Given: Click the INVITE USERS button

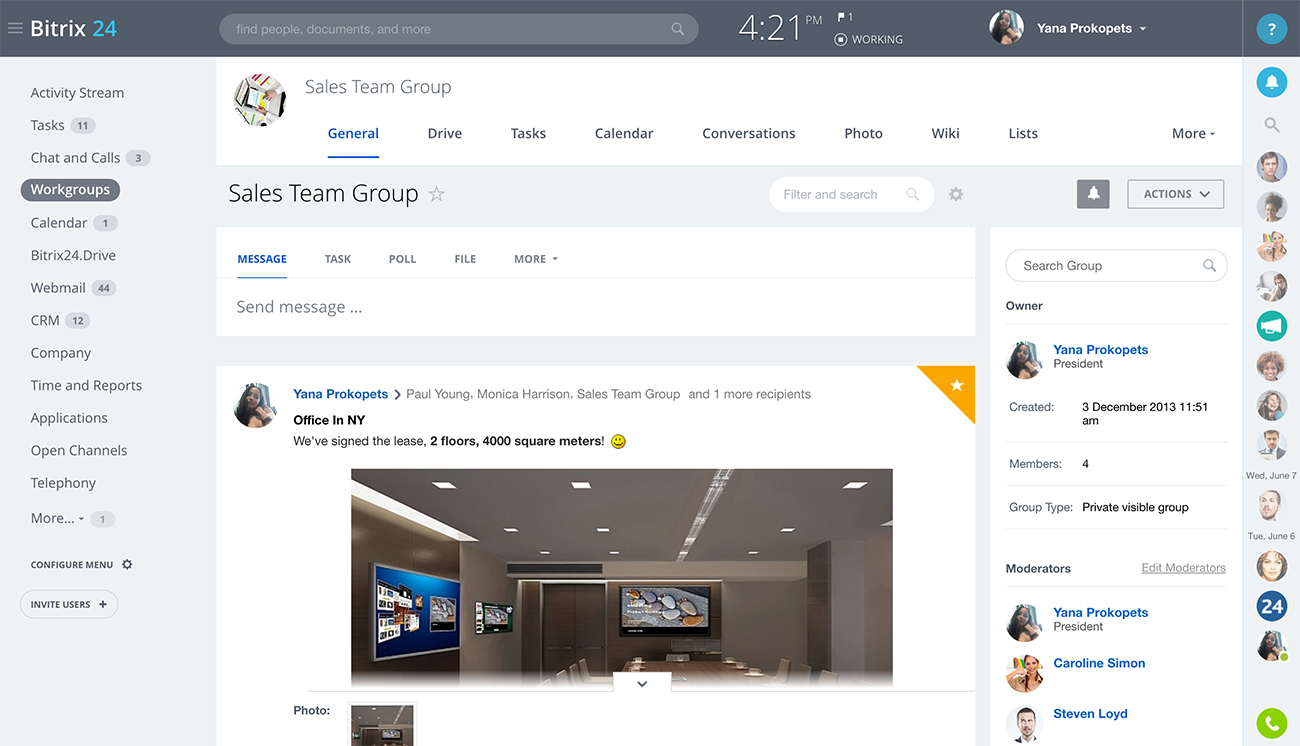Looking at the screenshot, I should click(x=69, y=604).
